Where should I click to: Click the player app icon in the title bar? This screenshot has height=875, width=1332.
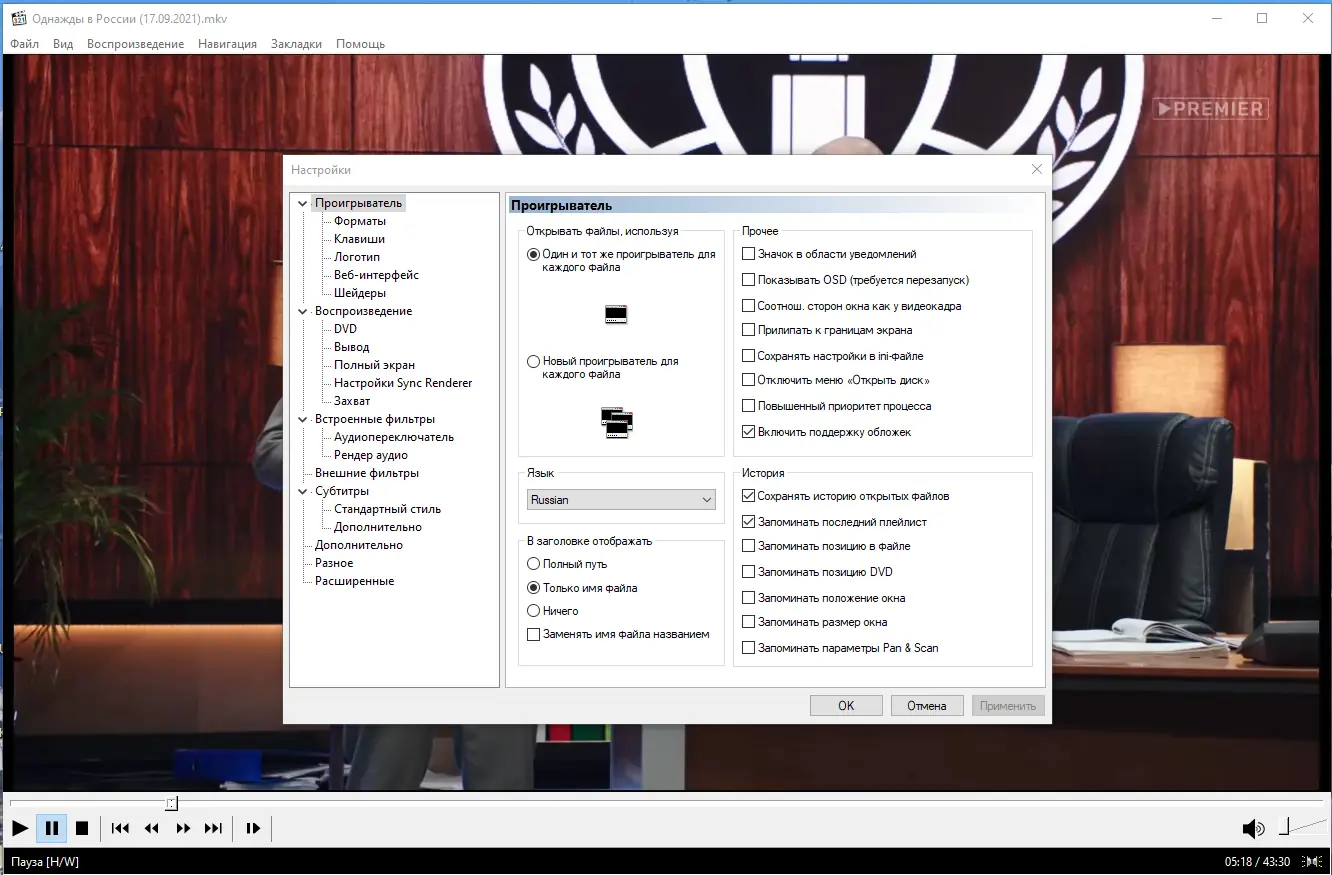[18, 18]
